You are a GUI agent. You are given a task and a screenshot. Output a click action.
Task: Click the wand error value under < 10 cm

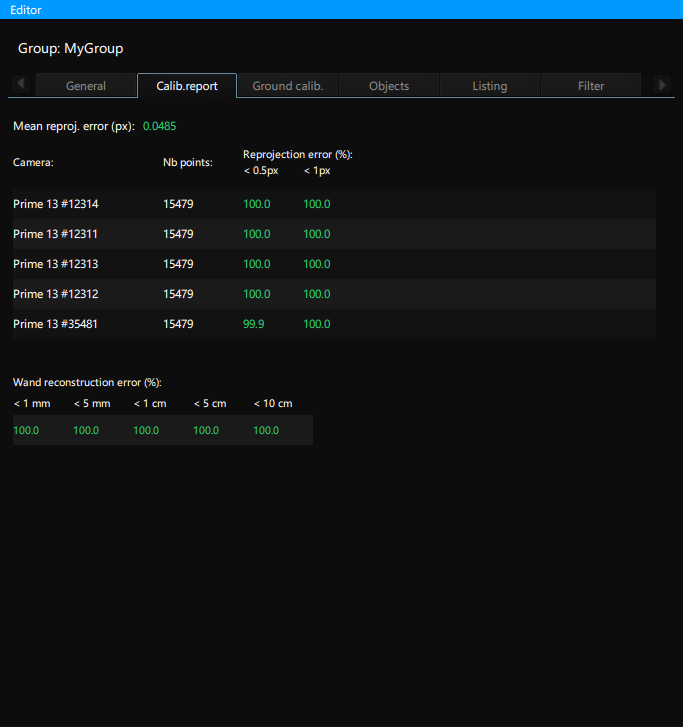click(x=266, y=430)
